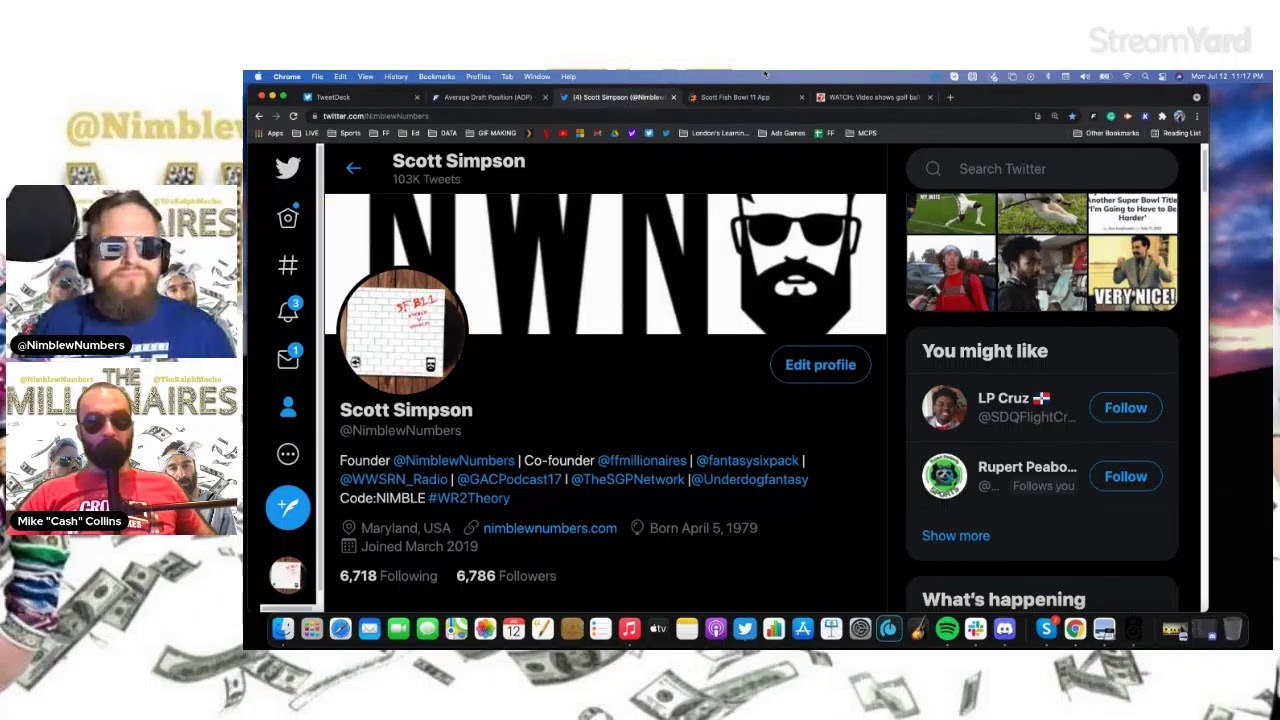Open #WR2Theory hashtag link
Image resolution: width=1280 pixels, height=720 pixels.
tap(469, 498)
